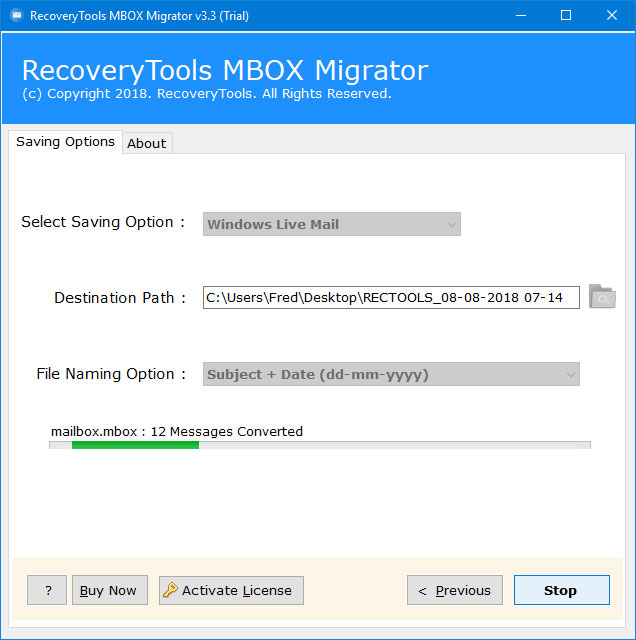Click the 'Destination Path :' label
This screenshot has height=640, width=636.
pyautogui.click(x=120, y=298)
